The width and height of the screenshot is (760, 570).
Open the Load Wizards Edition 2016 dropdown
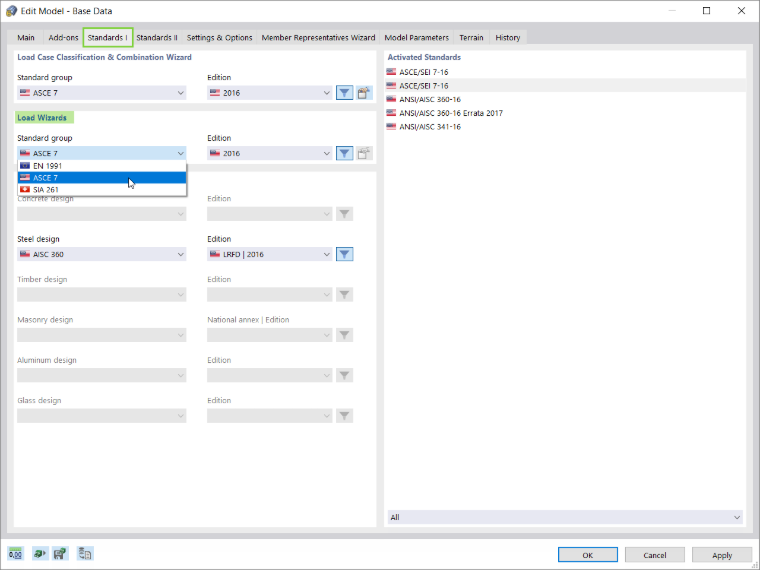coord(269,153)
